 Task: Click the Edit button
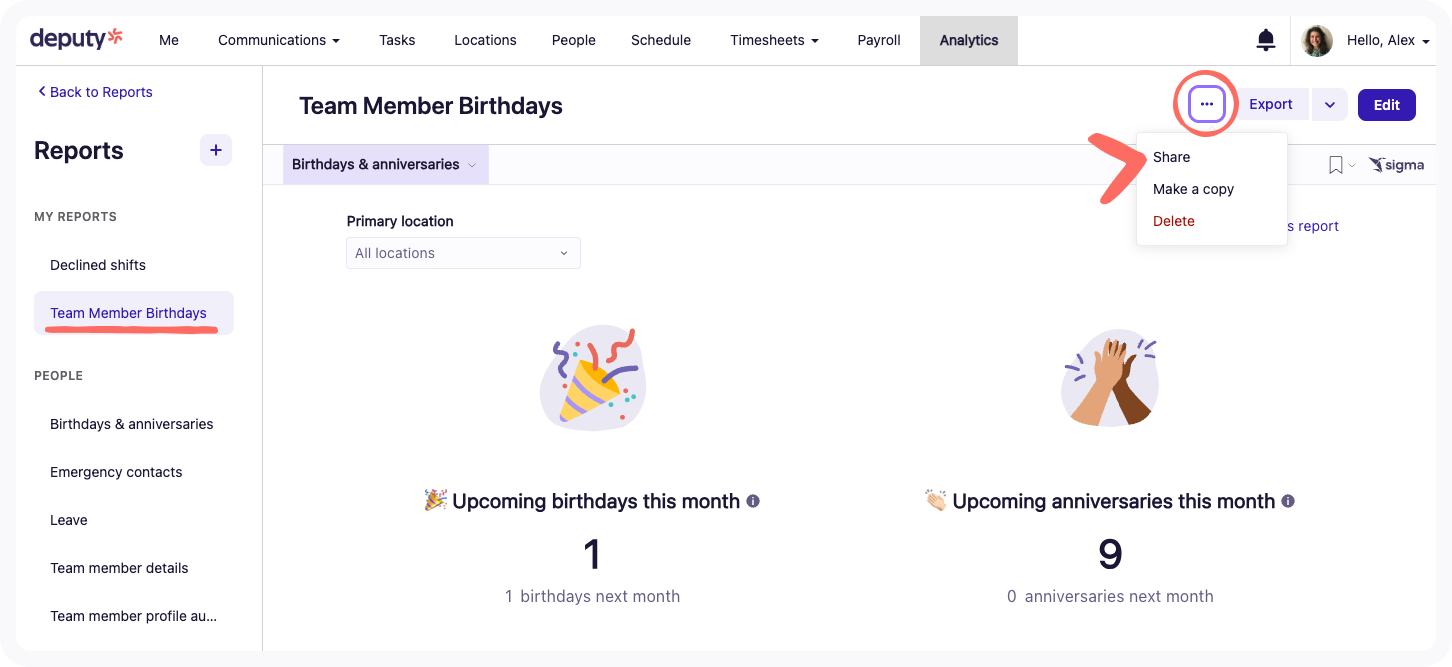1387,104
